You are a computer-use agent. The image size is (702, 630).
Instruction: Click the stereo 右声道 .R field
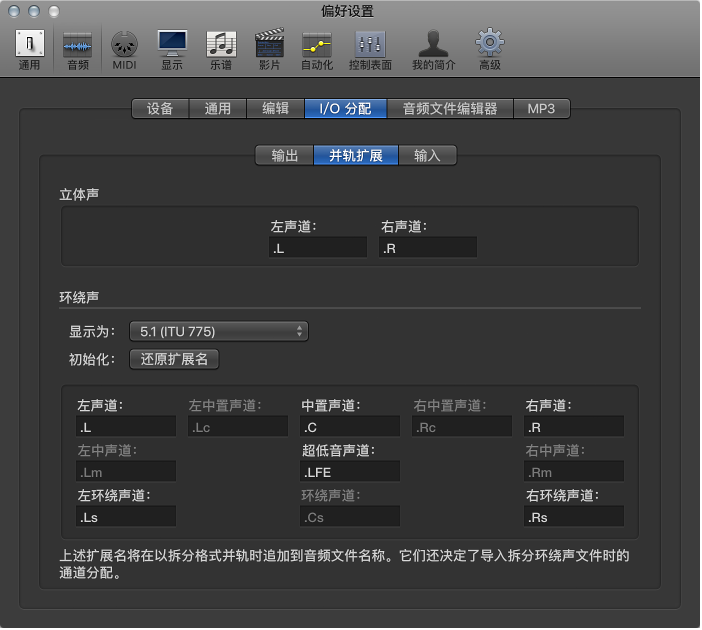428,248
